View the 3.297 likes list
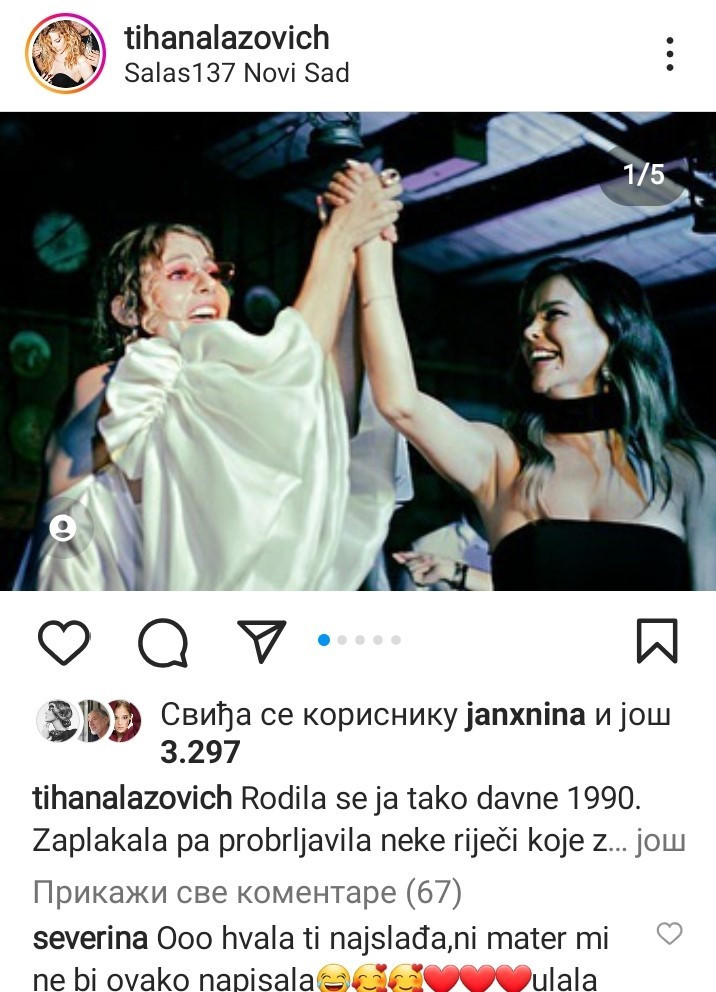The width and height of the screenshot is (716, 992). (200, 752)
